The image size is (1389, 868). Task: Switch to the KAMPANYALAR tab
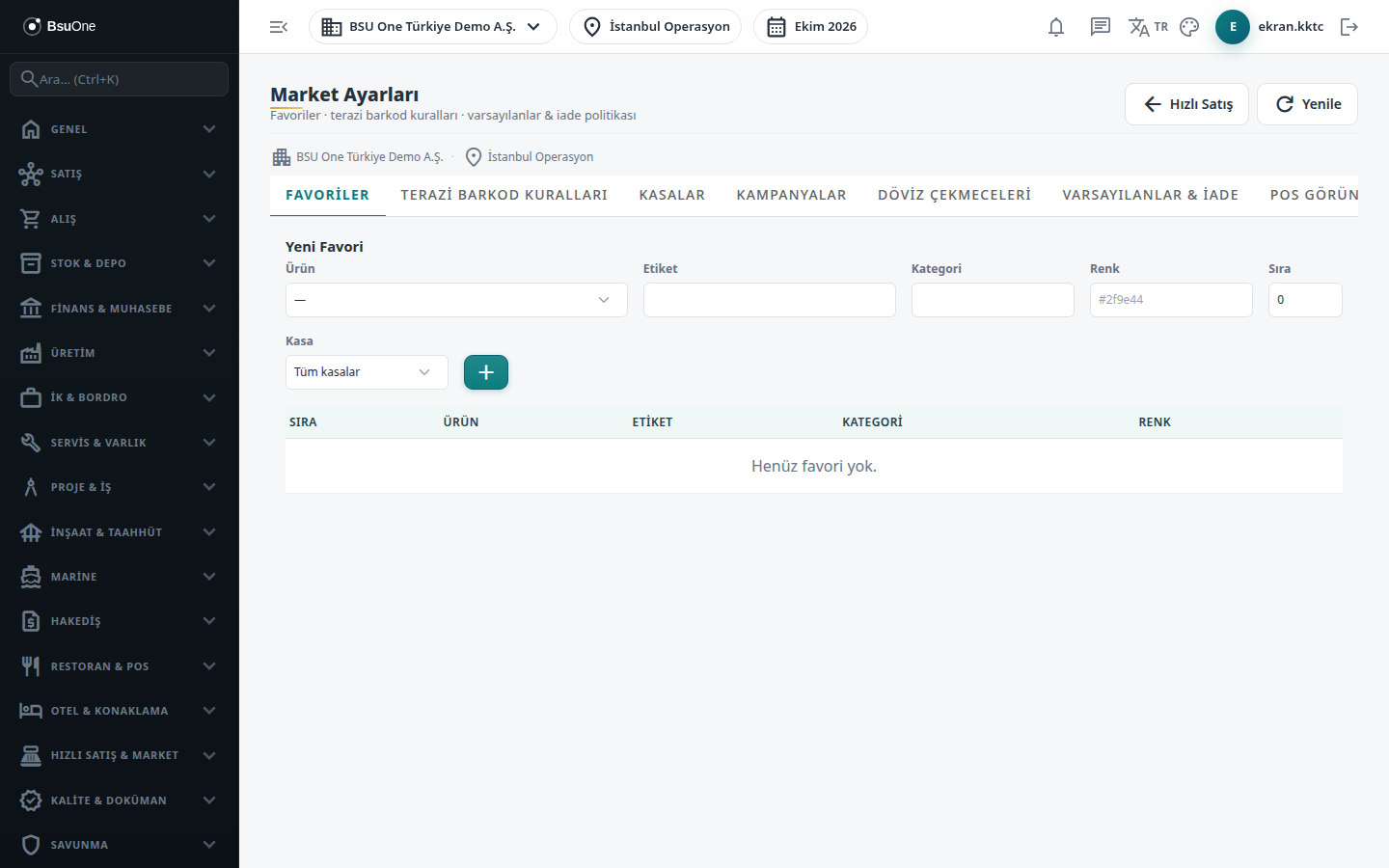[x=792, y=195]
